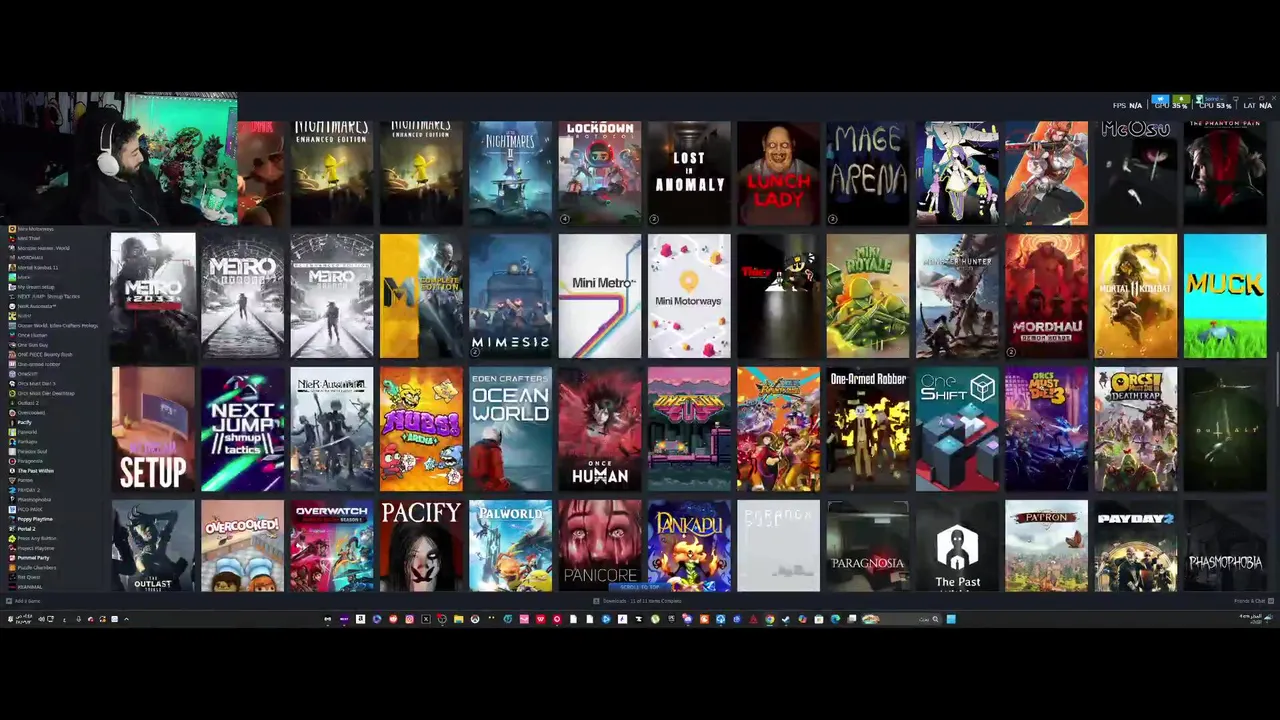
Task: Select Mimesis game cover
Action: click(510, 296)
